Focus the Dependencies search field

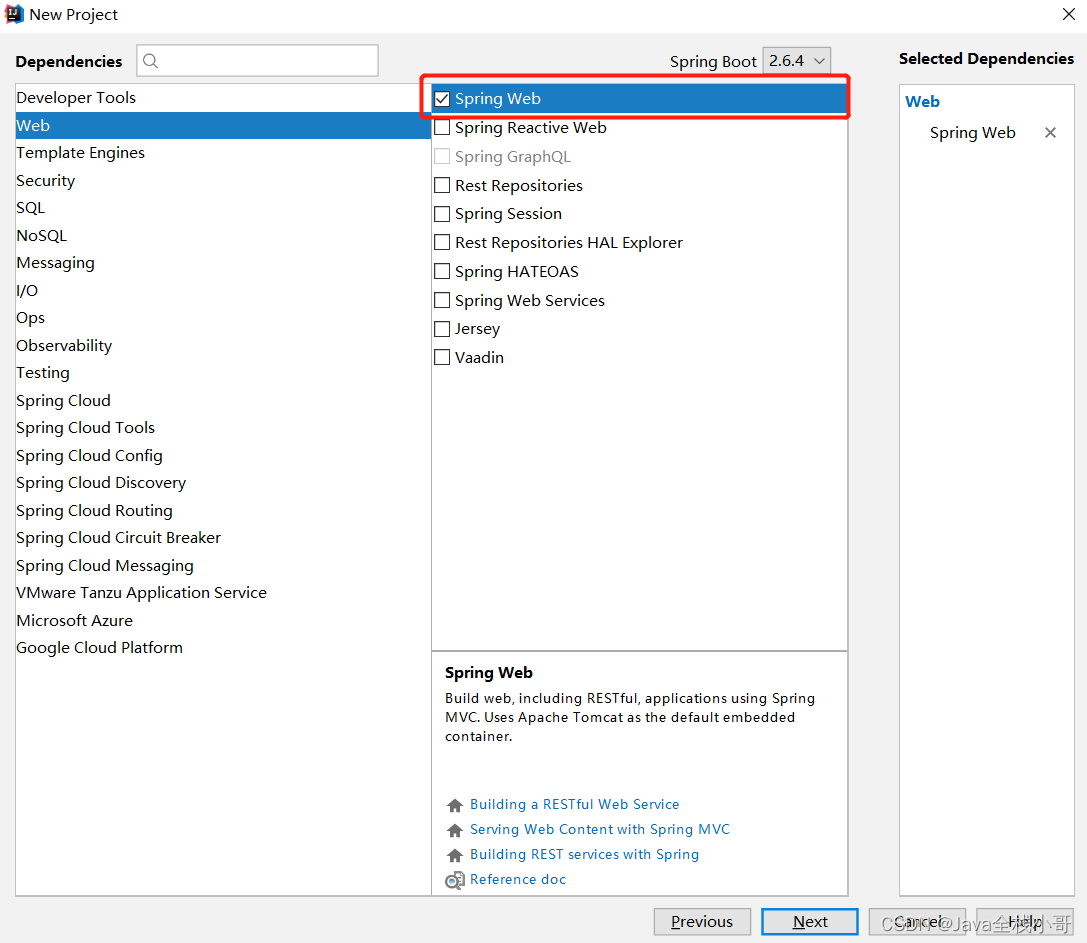click(x=257, y=61)
